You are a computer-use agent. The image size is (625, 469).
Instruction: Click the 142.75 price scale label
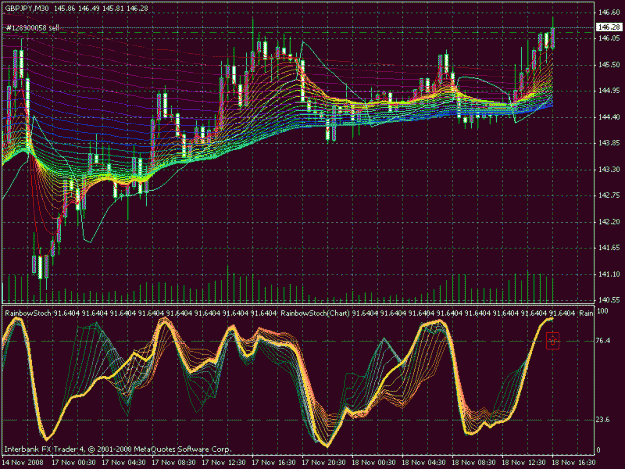(609, 195)
